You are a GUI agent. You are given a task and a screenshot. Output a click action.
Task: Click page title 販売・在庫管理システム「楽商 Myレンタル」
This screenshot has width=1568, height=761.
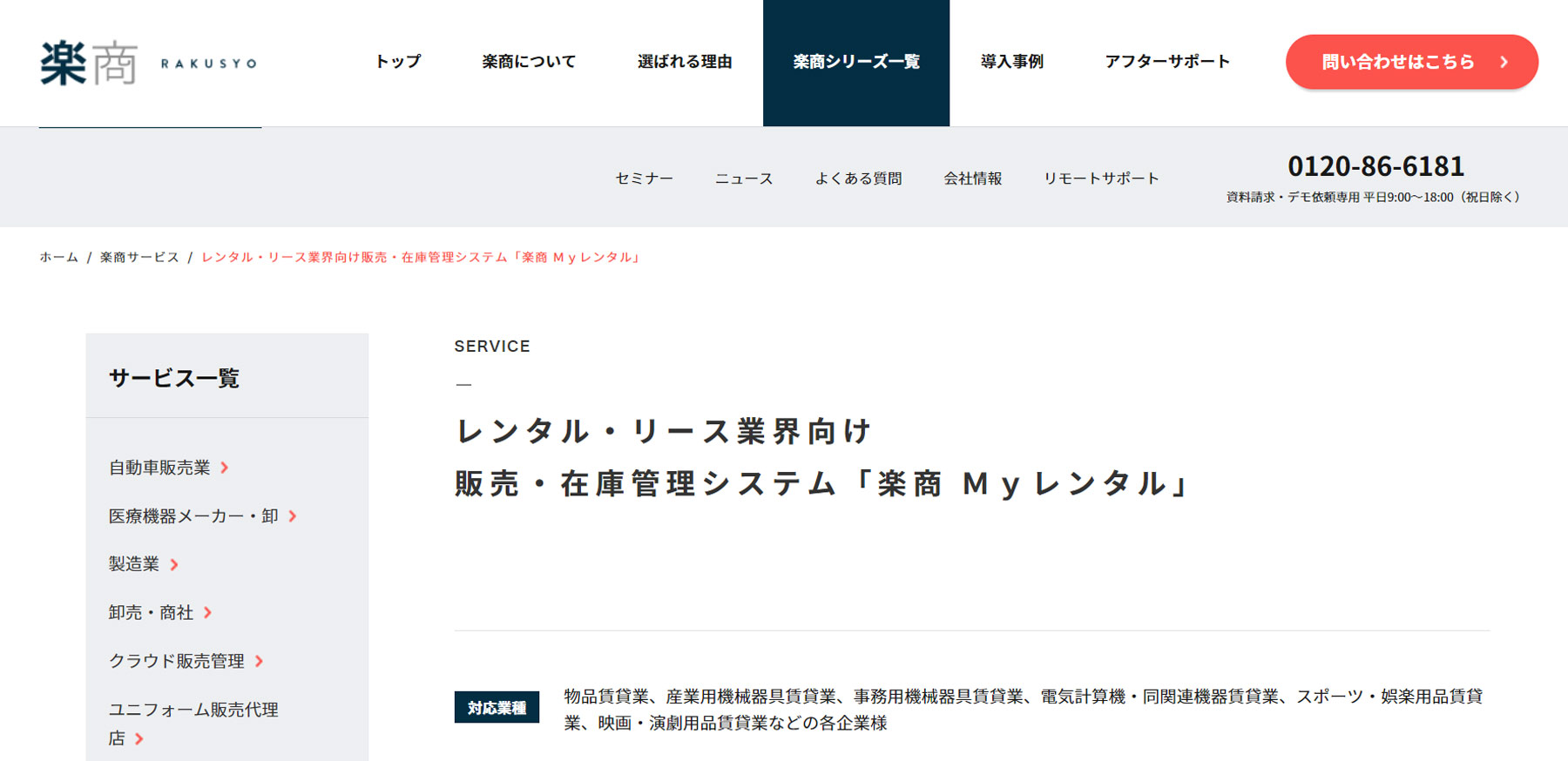824,483
